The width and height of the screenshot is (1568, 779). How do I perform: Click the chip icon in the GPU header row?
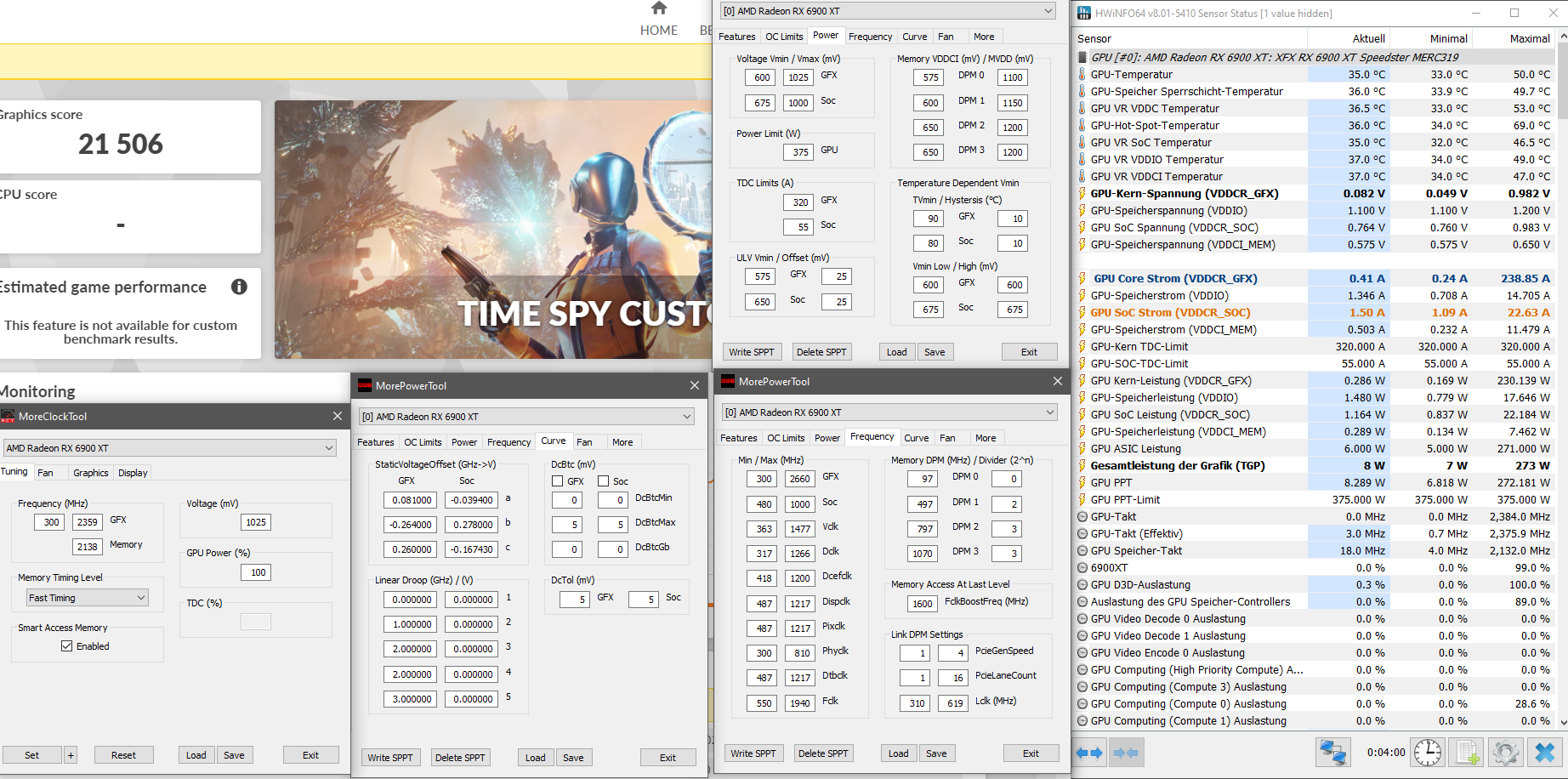[1082, 57]
